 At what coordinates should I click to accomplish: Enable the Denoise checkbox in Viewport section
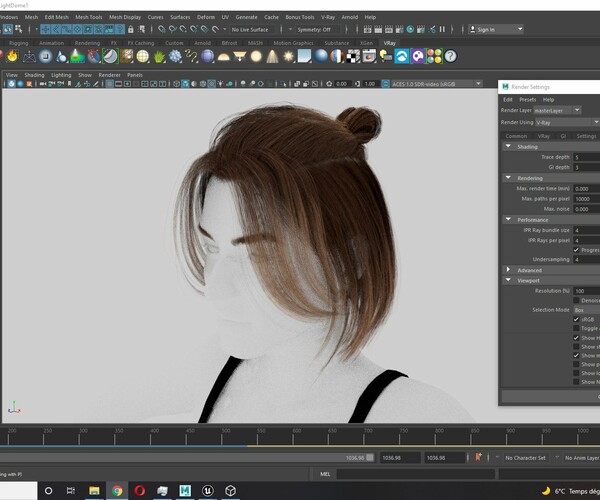[576, 300]
